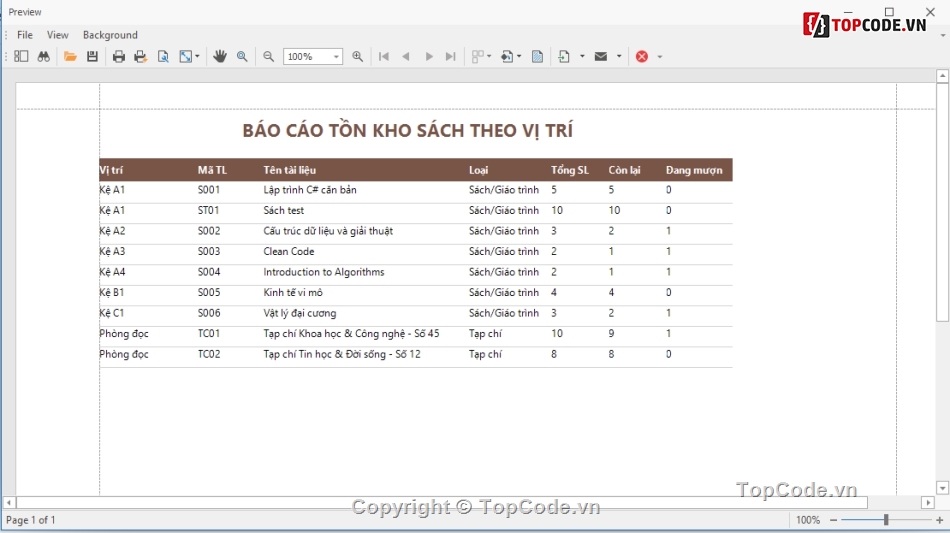Viewport: 950px width, 533px height.
Task: Click the '100%' zoom value in status bar
Action: pyautogui.click(x=808, y=520)
